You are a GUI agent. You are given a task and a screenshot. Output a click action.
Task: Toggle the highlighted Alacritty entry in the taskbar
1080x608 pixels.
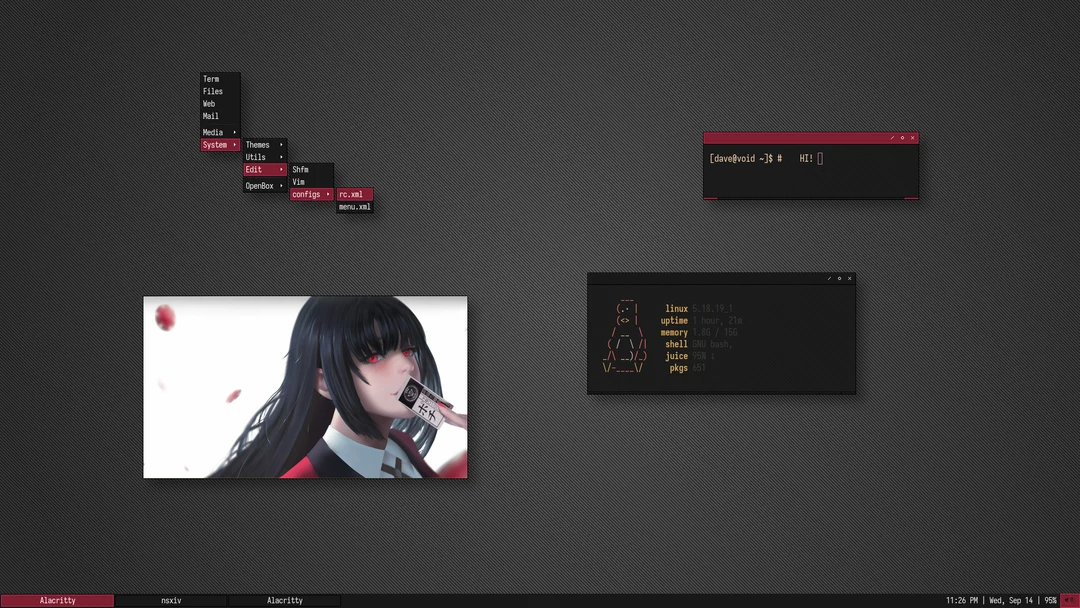click(x=58, y=600)
